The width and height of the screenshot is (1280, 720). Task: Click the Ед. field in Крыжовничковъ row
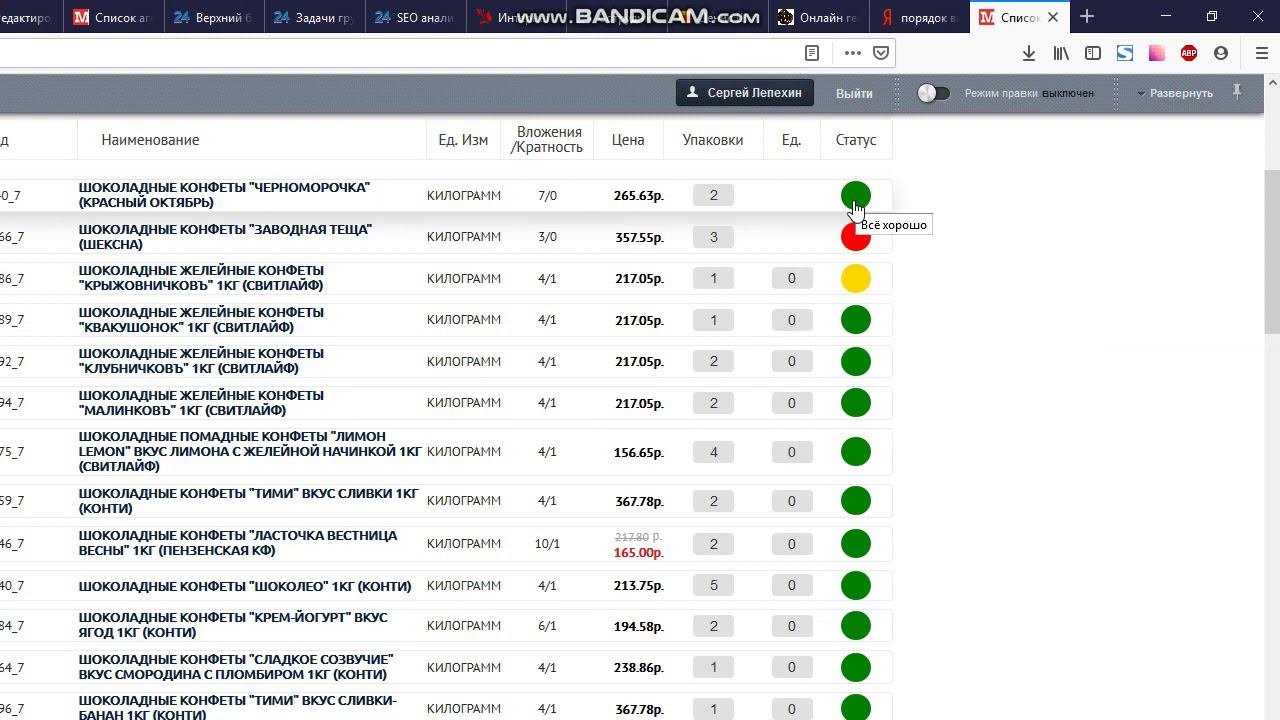tap(791, 279)
